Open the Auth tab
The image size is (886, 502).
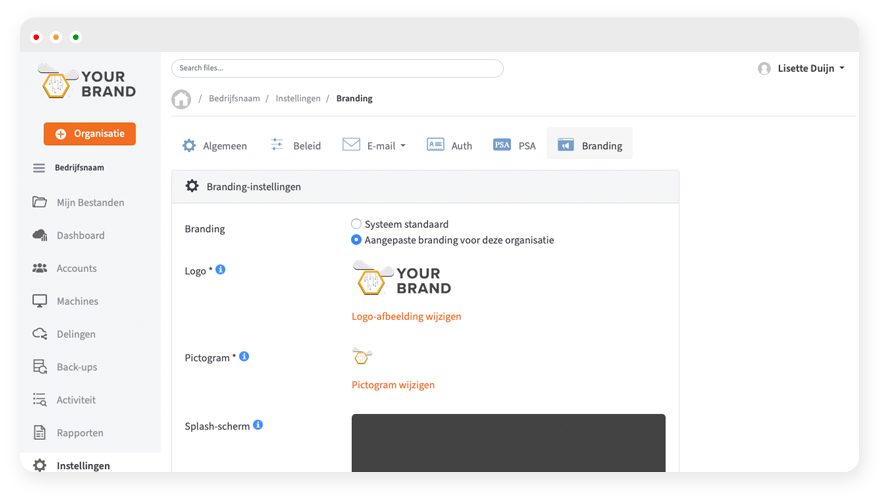click(449, 145)
